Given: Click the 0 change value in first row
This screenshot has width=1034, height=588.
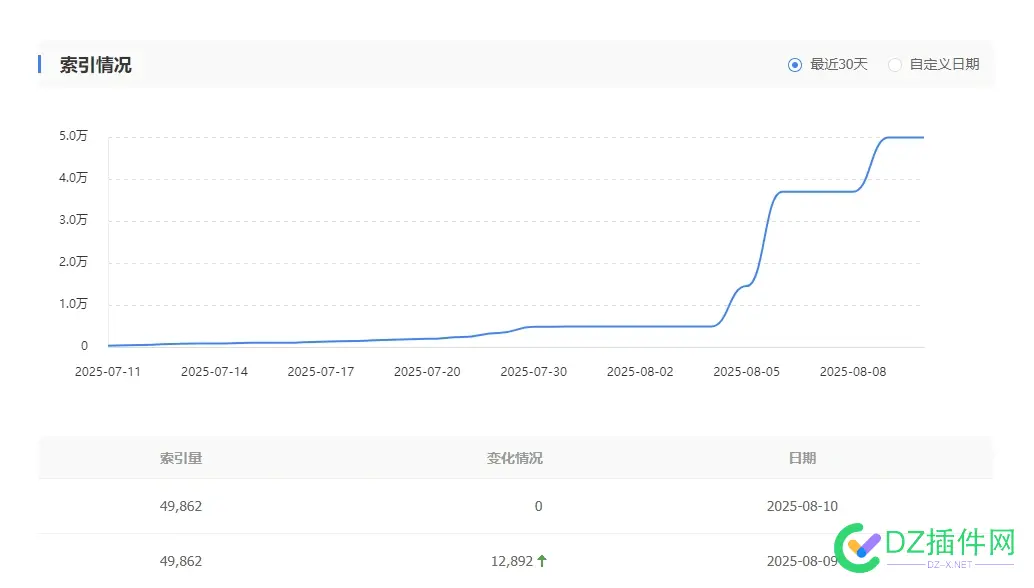Looking at the screenshot, I should (x=538, y=506).
